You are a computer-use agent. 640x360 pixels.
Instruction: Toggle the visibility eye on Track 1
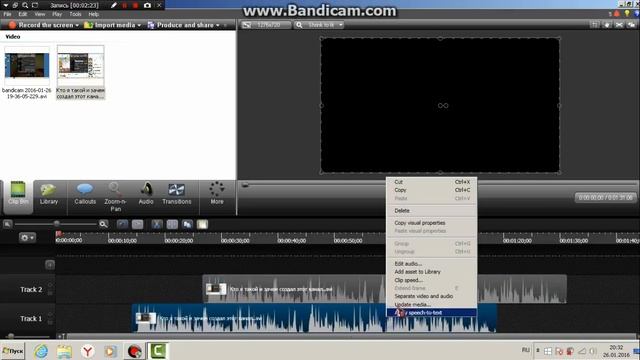(50, 314)
